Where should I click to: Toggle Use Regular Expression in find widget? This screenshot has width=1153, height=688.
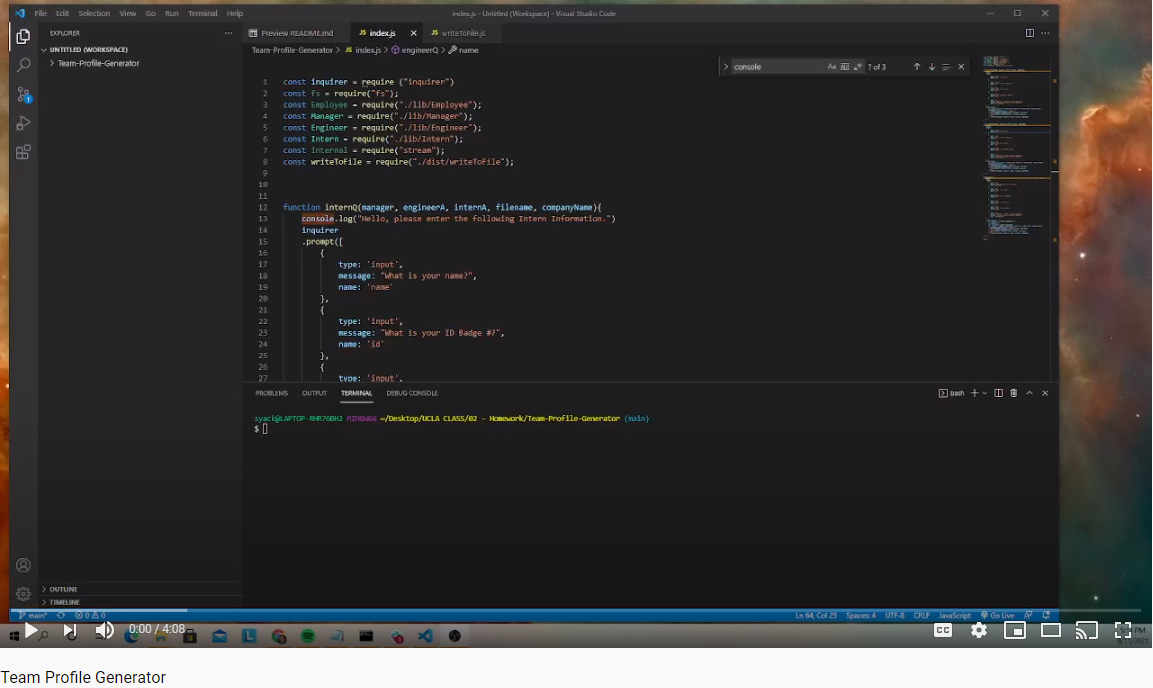pos(858,67)
